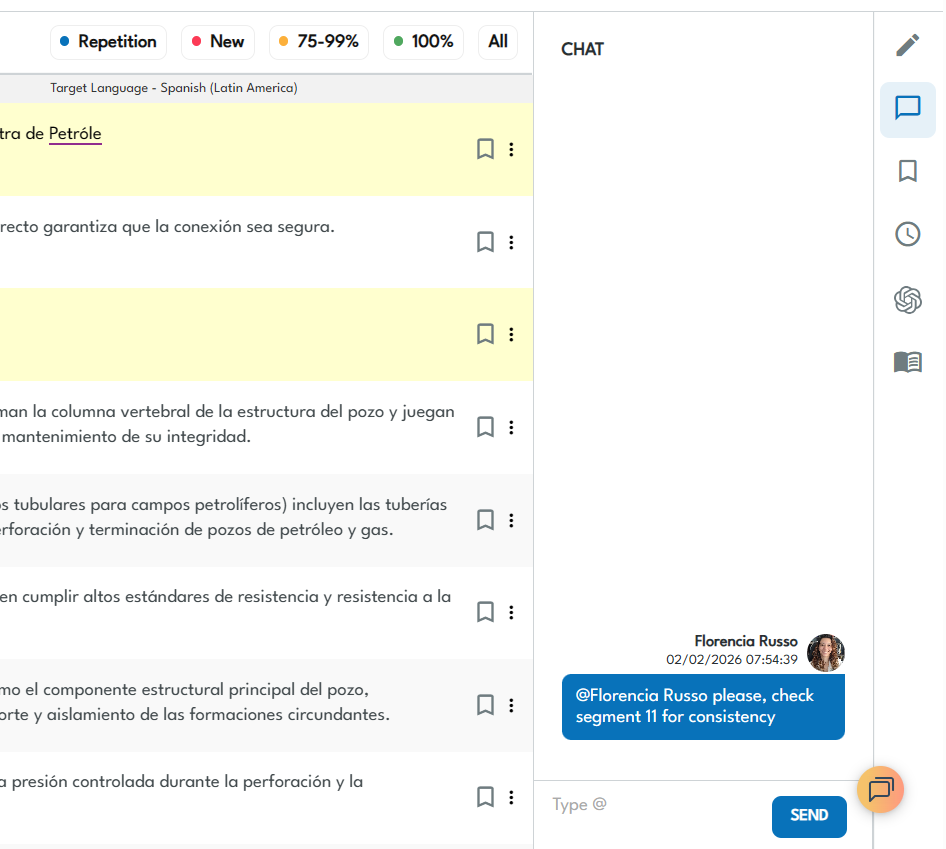
Task: Filter segments by New
Action: (x=218, y=42)
